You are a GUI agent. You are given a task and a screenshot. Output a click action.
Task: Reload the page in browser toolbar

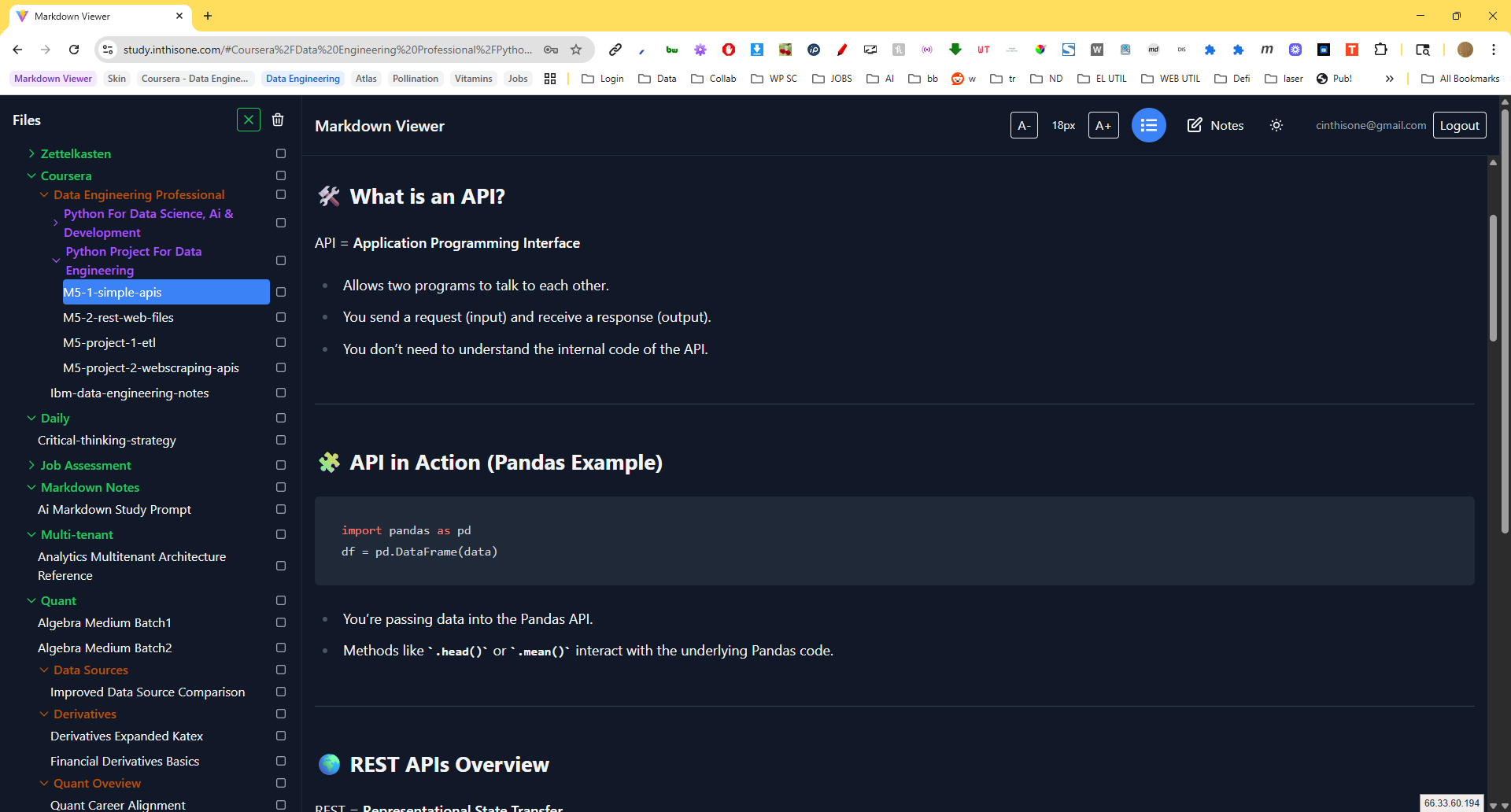[x=74, y=50]
